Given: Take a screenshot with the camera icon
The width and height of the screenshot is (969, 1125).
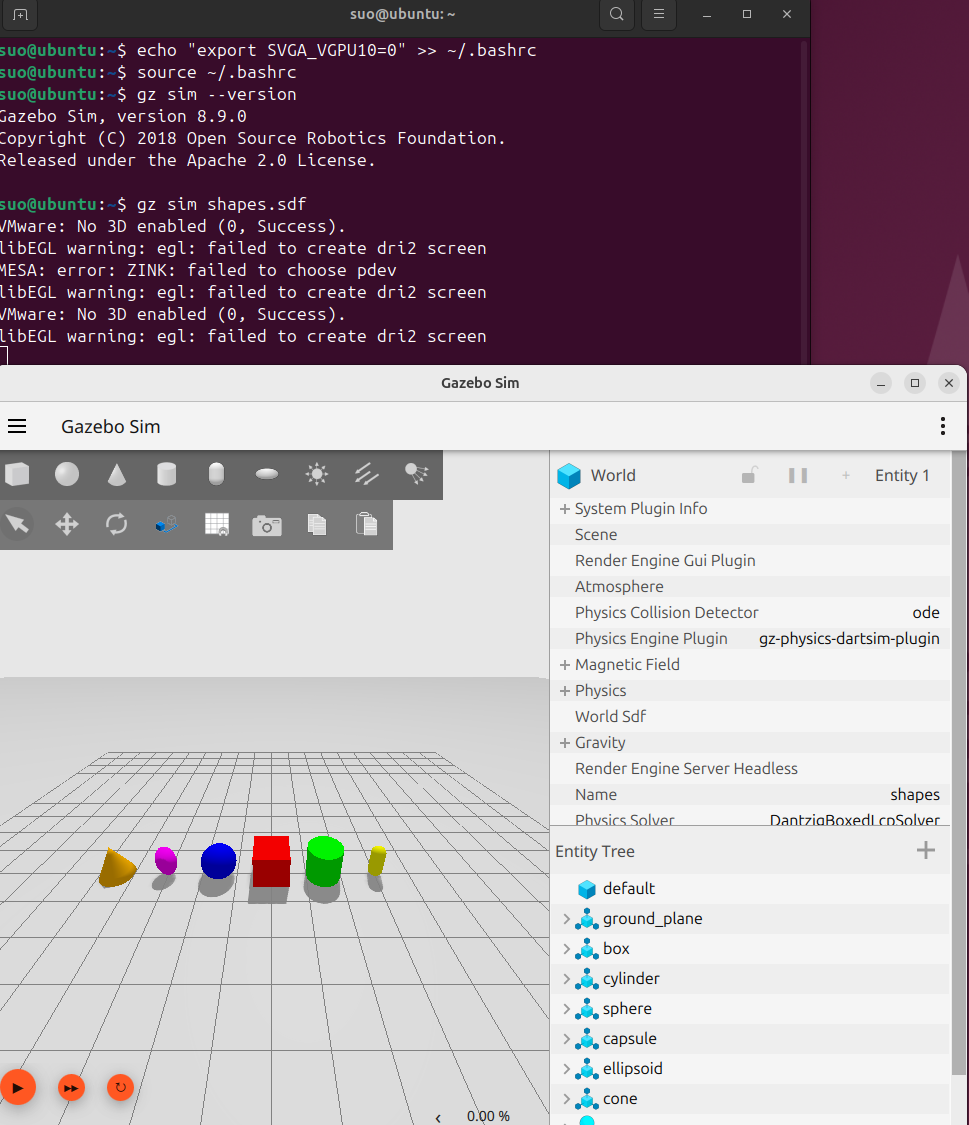Looking at the screenshot, I should click(266, 525).
